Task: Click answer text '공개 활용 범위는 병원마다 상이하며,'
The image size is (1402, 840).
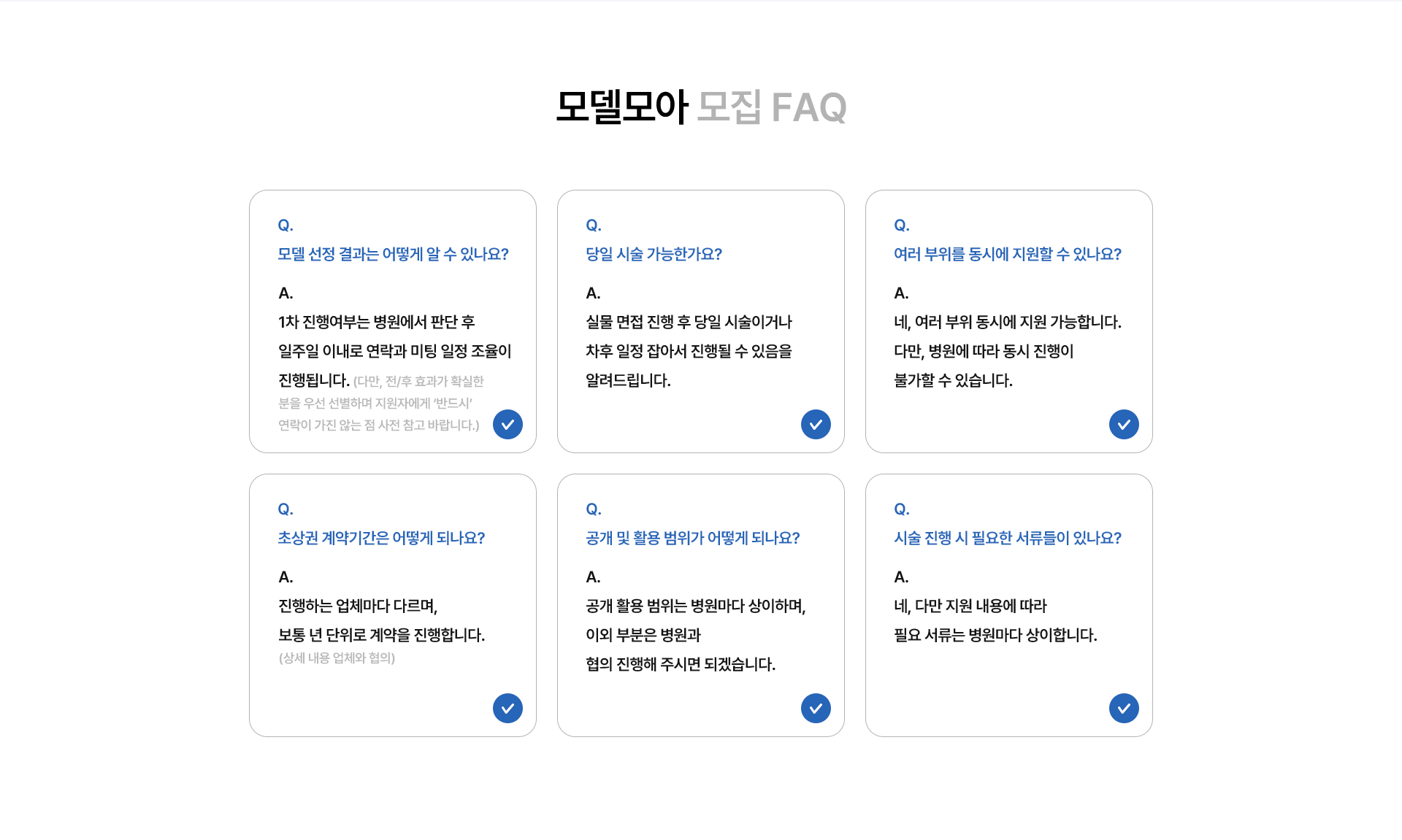Action: [x=696, y=606]
